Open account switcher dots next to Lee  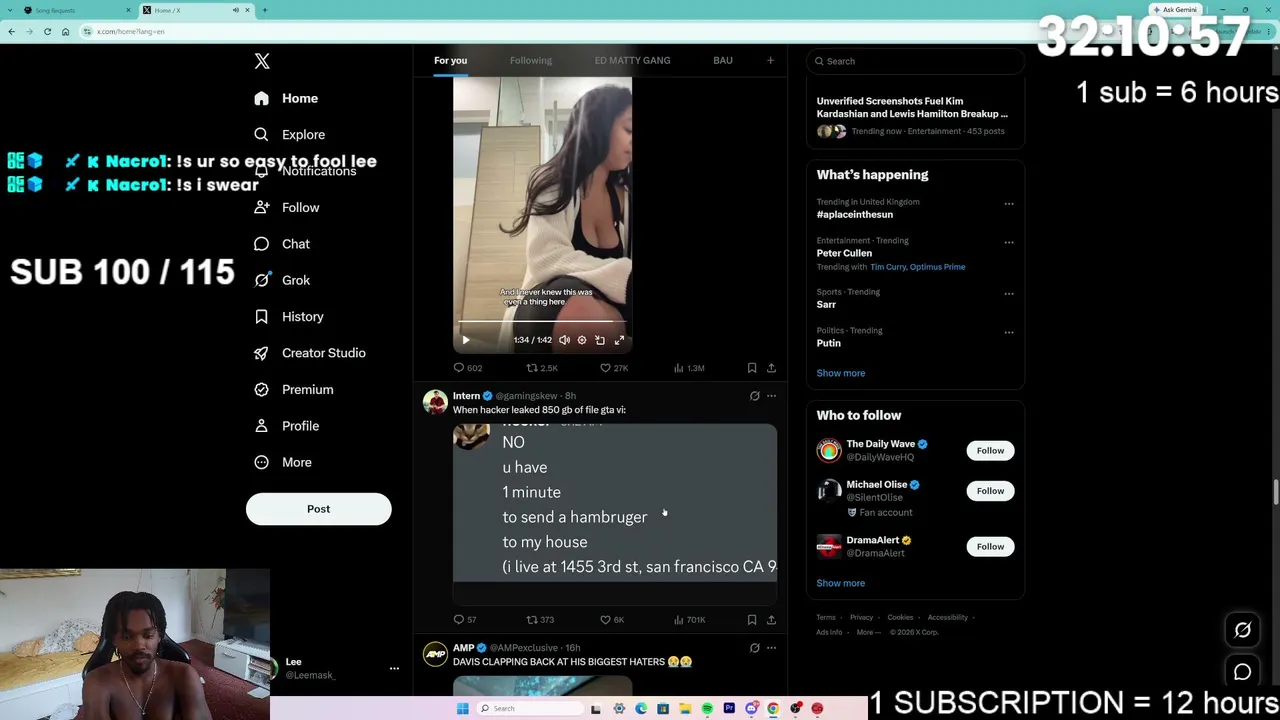click(394, 668)
